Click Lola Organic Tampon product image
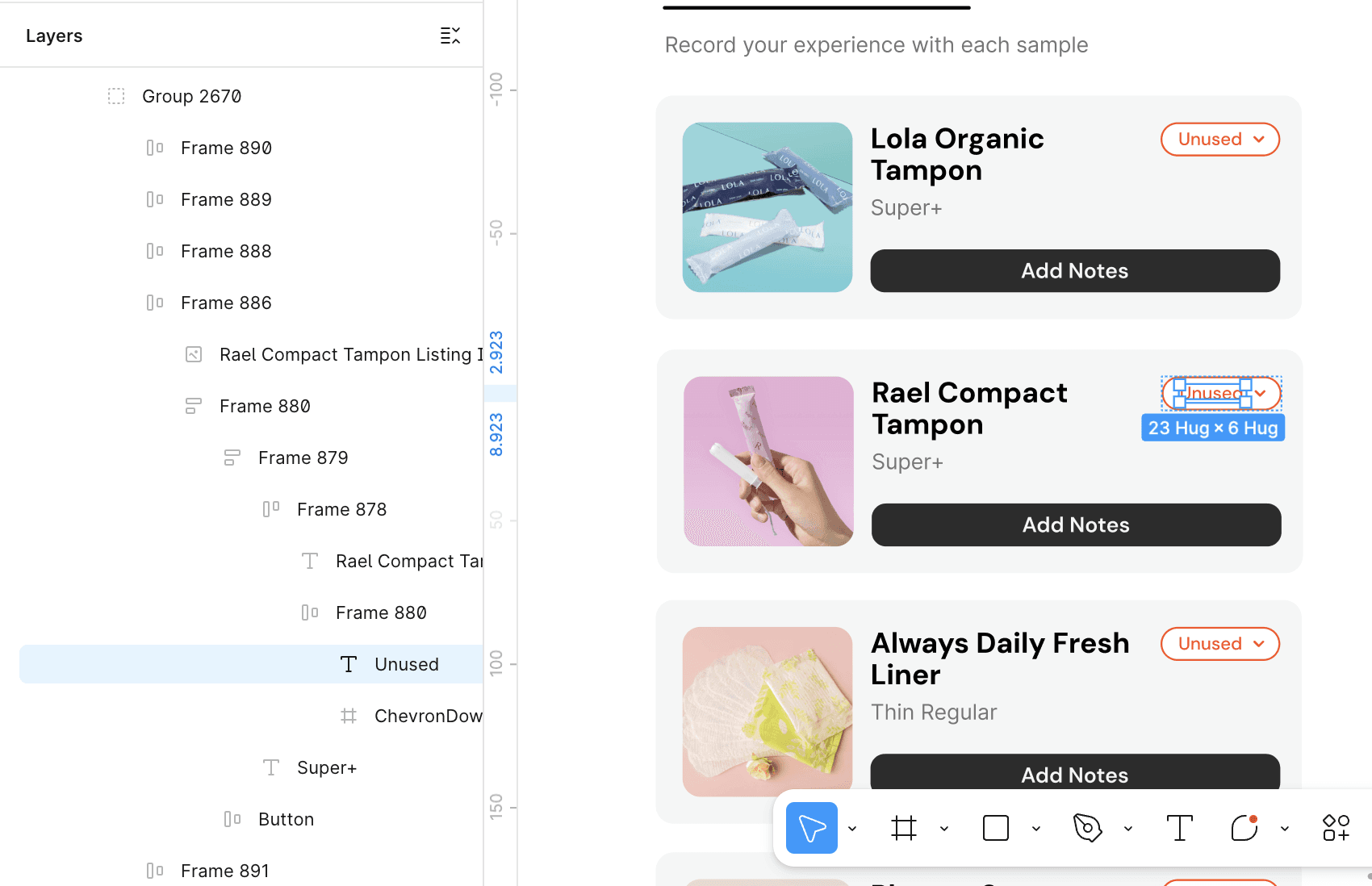Viewport: 1372px width, 886px height. 768,207
